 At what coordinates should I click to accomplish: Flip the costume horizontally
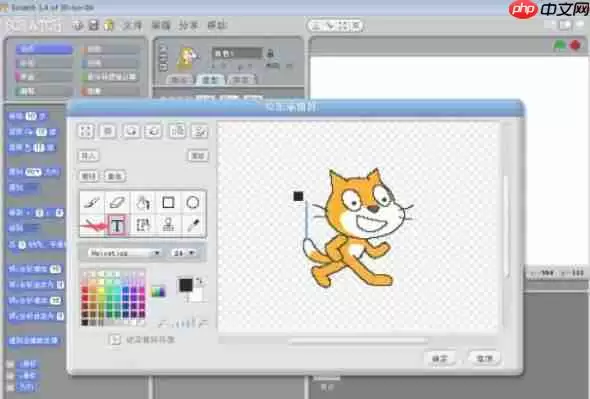click(x=177, y=131)
